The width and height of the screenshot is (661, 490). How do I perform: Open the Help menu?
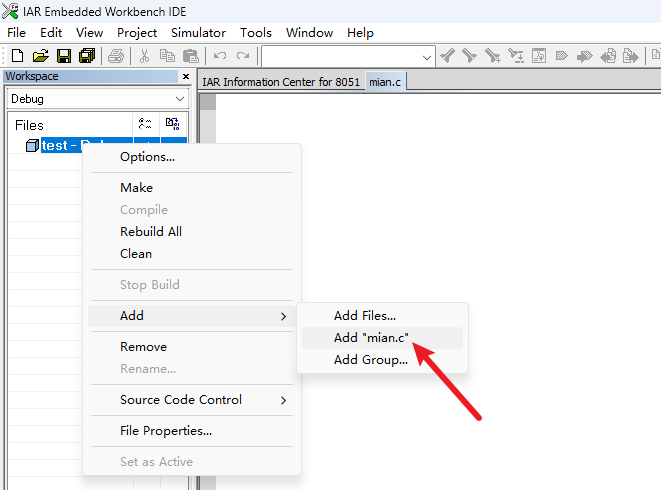[360, 33]
